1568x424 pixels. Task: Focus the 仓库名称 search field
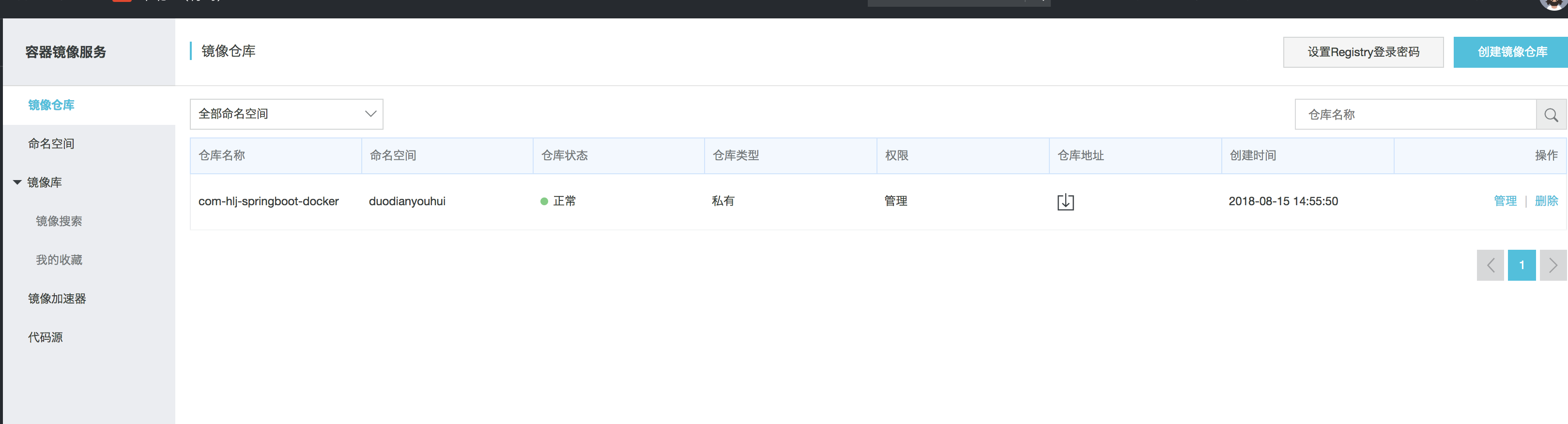[1415, 114]
